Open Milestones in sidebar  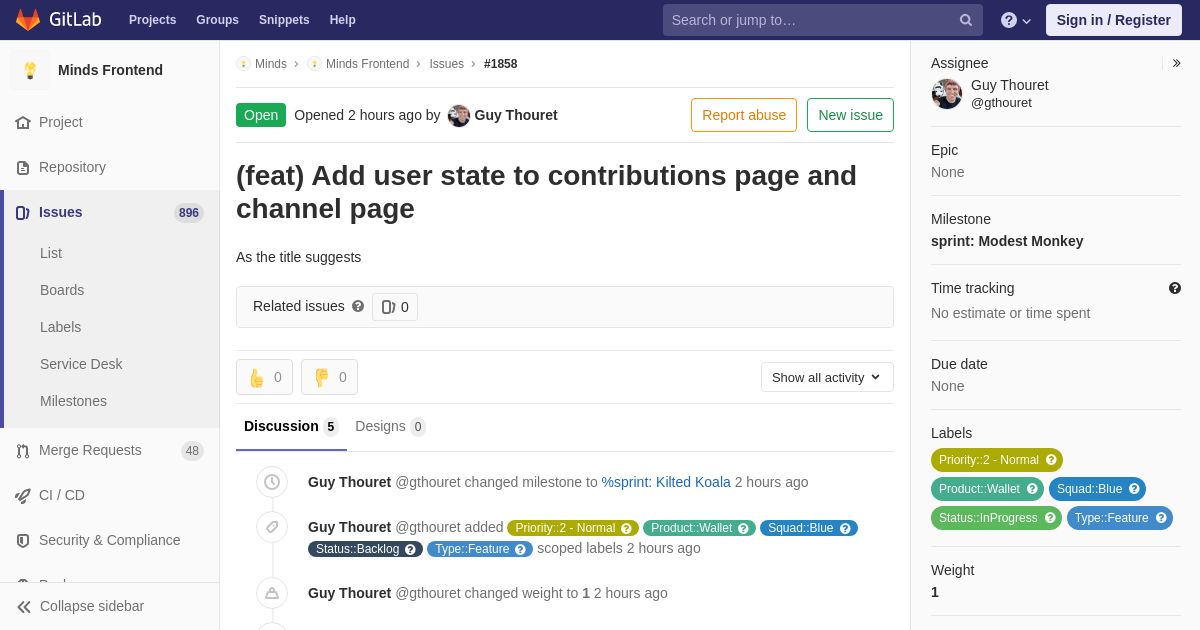click(x=73, y=401)
